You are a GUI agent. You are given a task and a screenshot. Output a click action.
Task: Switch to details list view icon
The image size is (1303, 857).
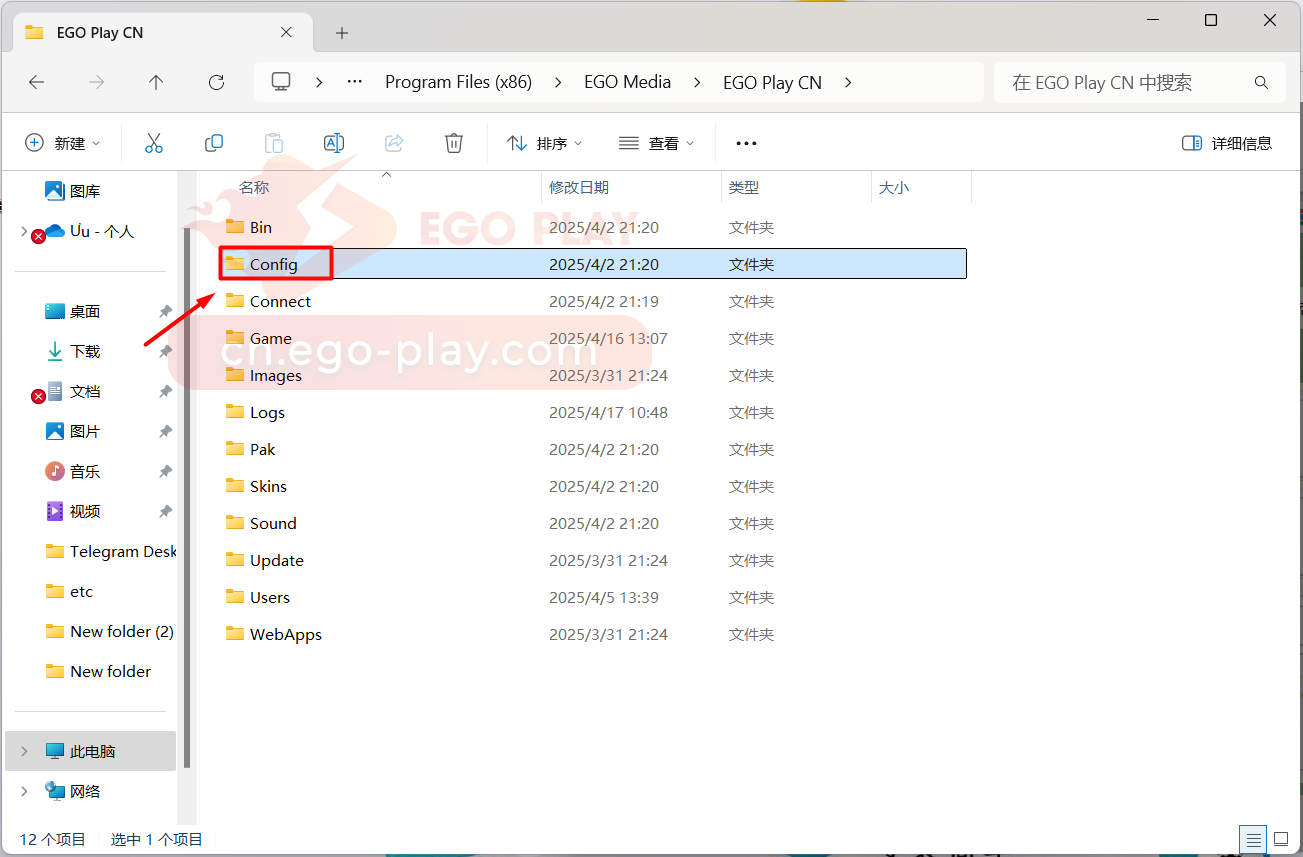click(x=1251, y=839)
